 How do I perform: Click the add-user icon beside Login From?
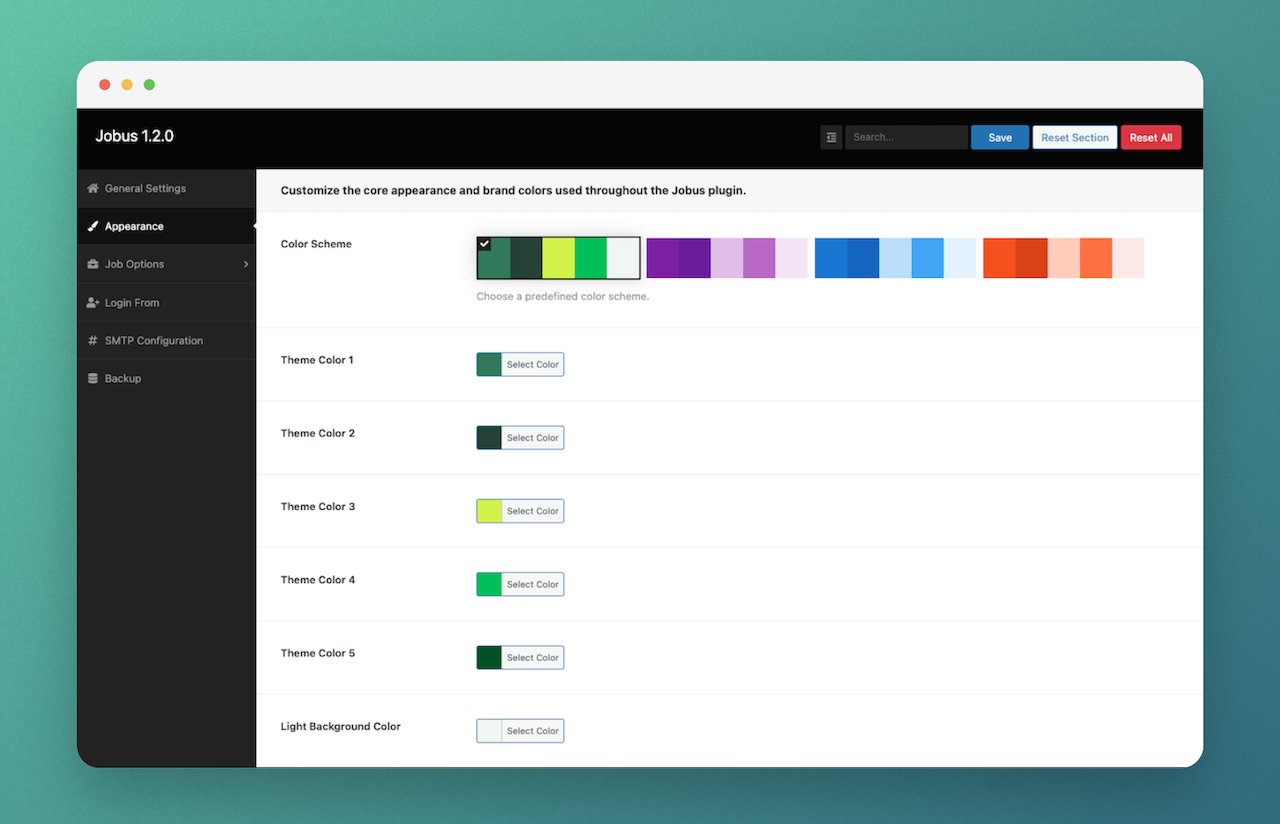tap(91, 302)
